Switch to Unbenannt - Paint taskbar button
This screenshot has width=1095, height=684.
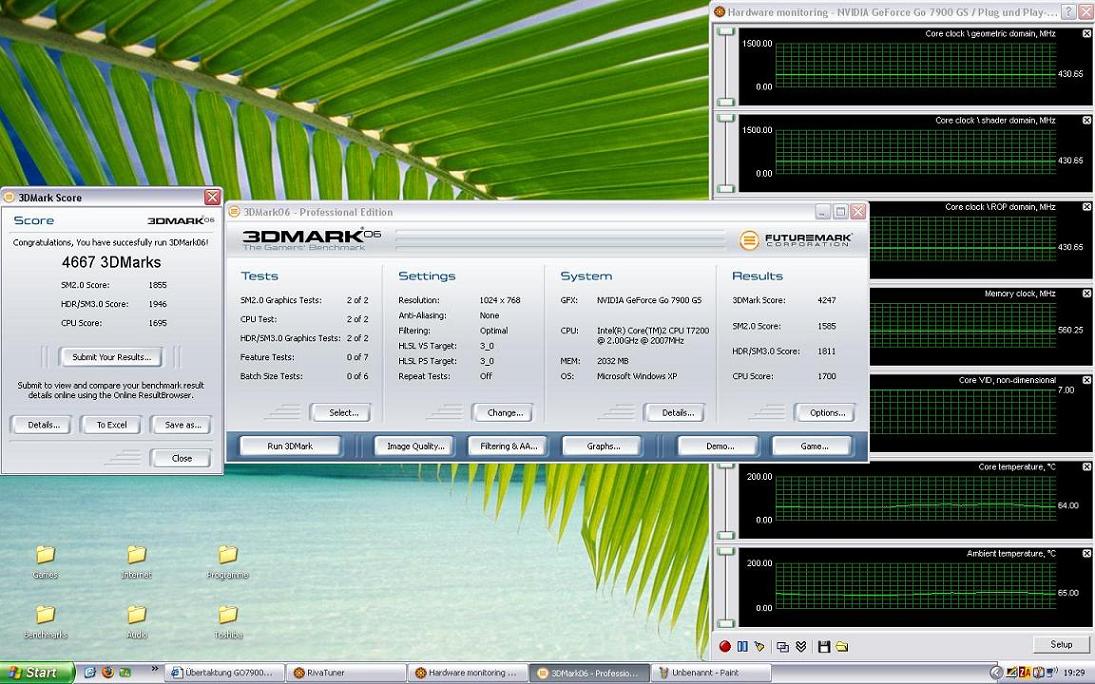[710, 673]
